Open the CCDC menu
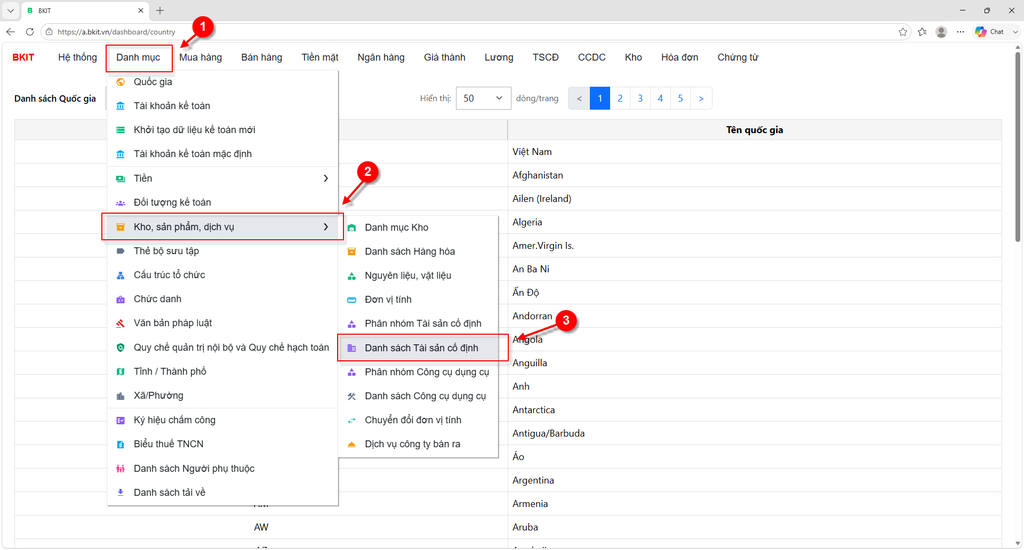Viewport: 1024px width, 550px height. pyautogui.click(x=592, y=57)
